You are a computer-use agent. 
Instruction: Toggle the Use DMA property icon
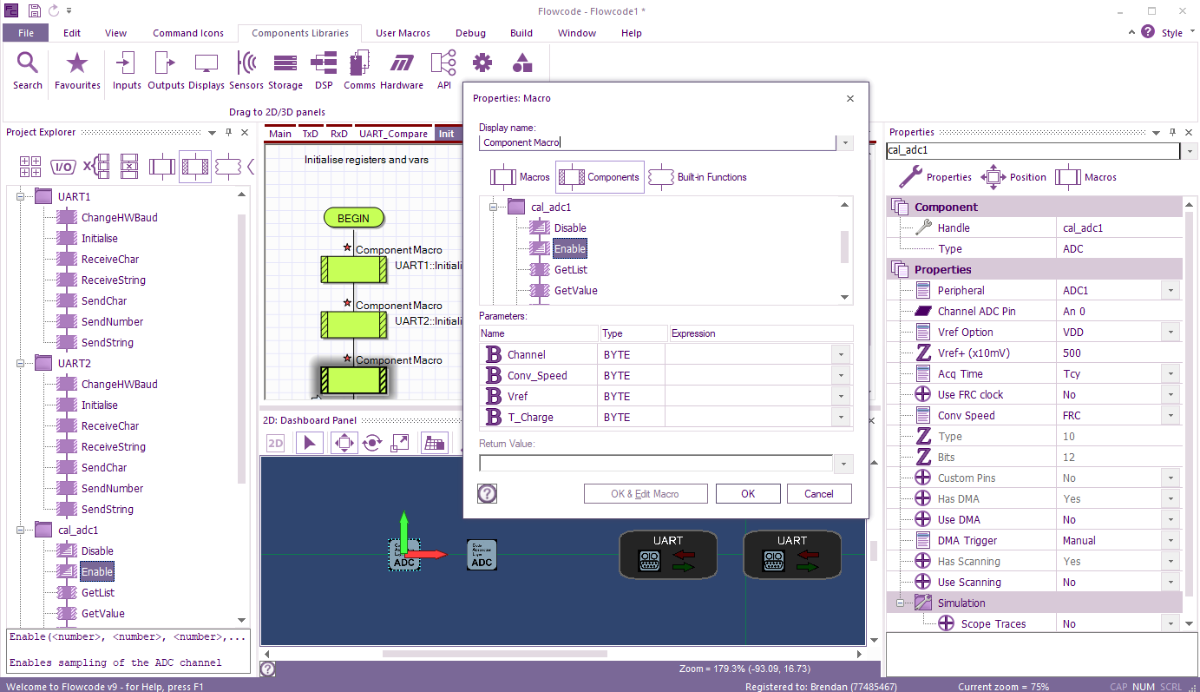[923, 520]
